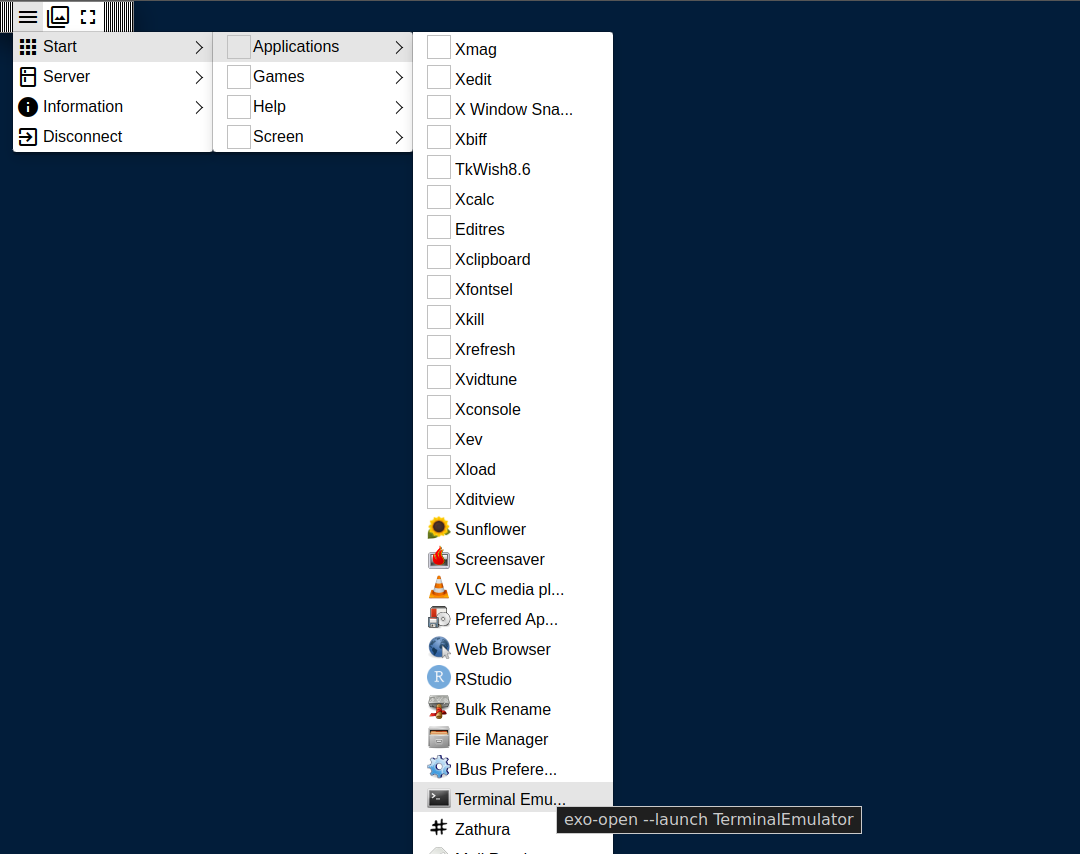
Task: Open IBus Preferences gear icon
Action: [x=438, y=768]
